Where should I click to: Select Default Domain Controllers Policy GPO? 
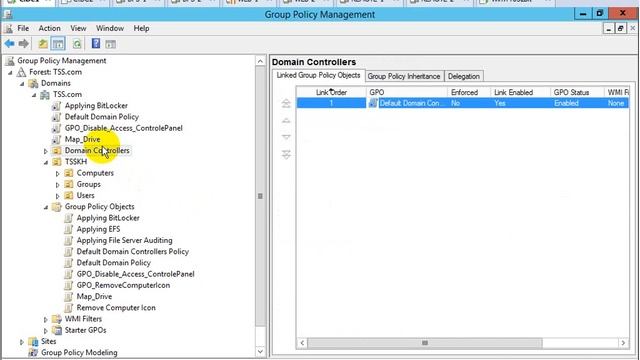[133, 252]
